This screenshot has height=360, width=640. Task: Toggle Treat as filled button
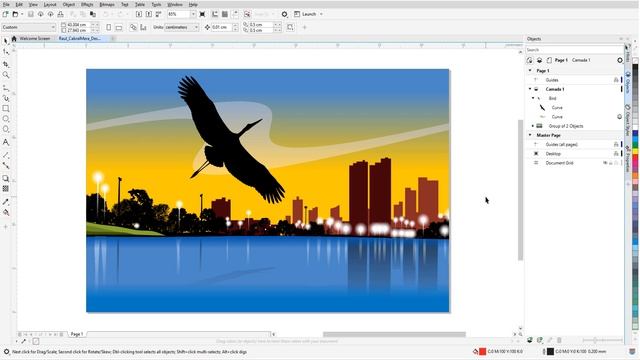[x=290, y=27]
